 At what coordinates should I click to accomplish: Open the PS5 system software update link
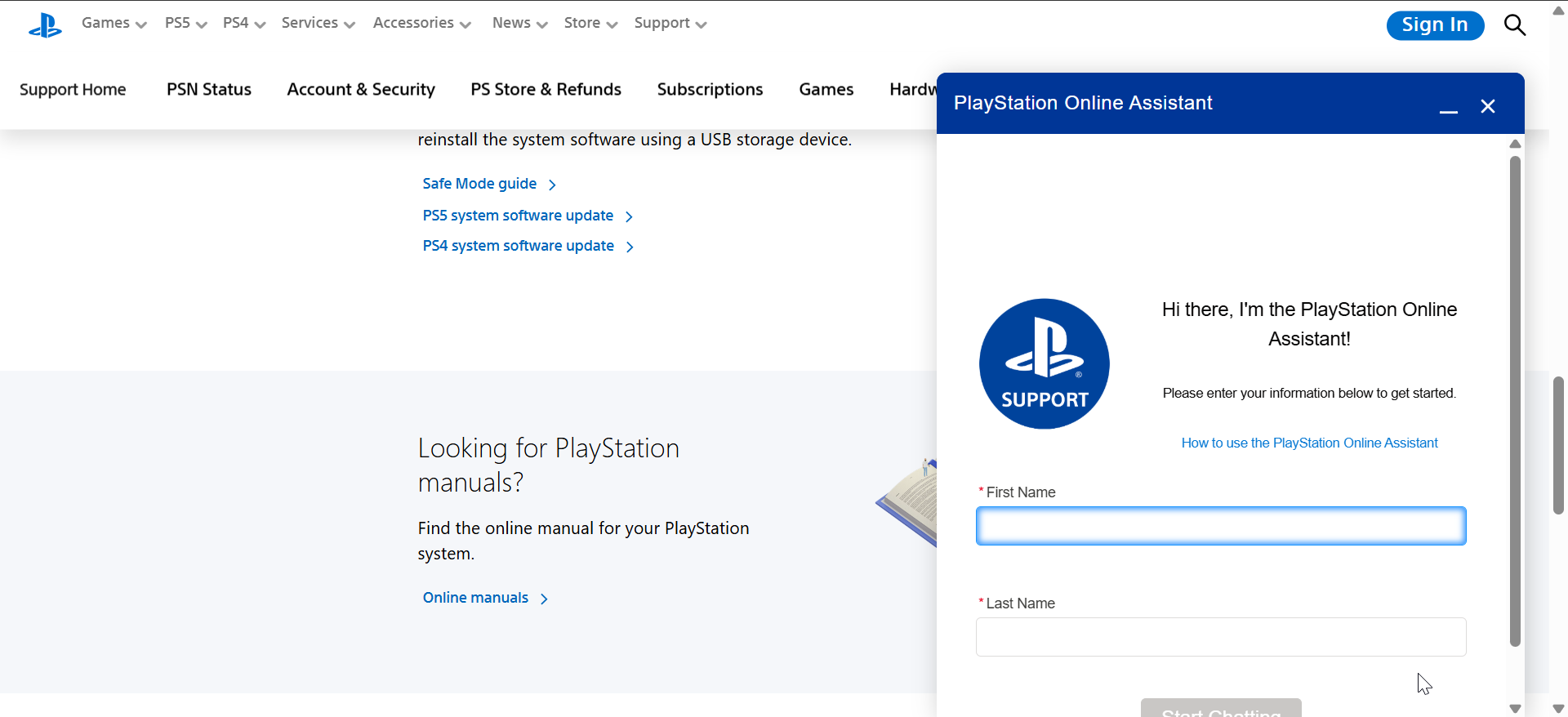(518, 216)
